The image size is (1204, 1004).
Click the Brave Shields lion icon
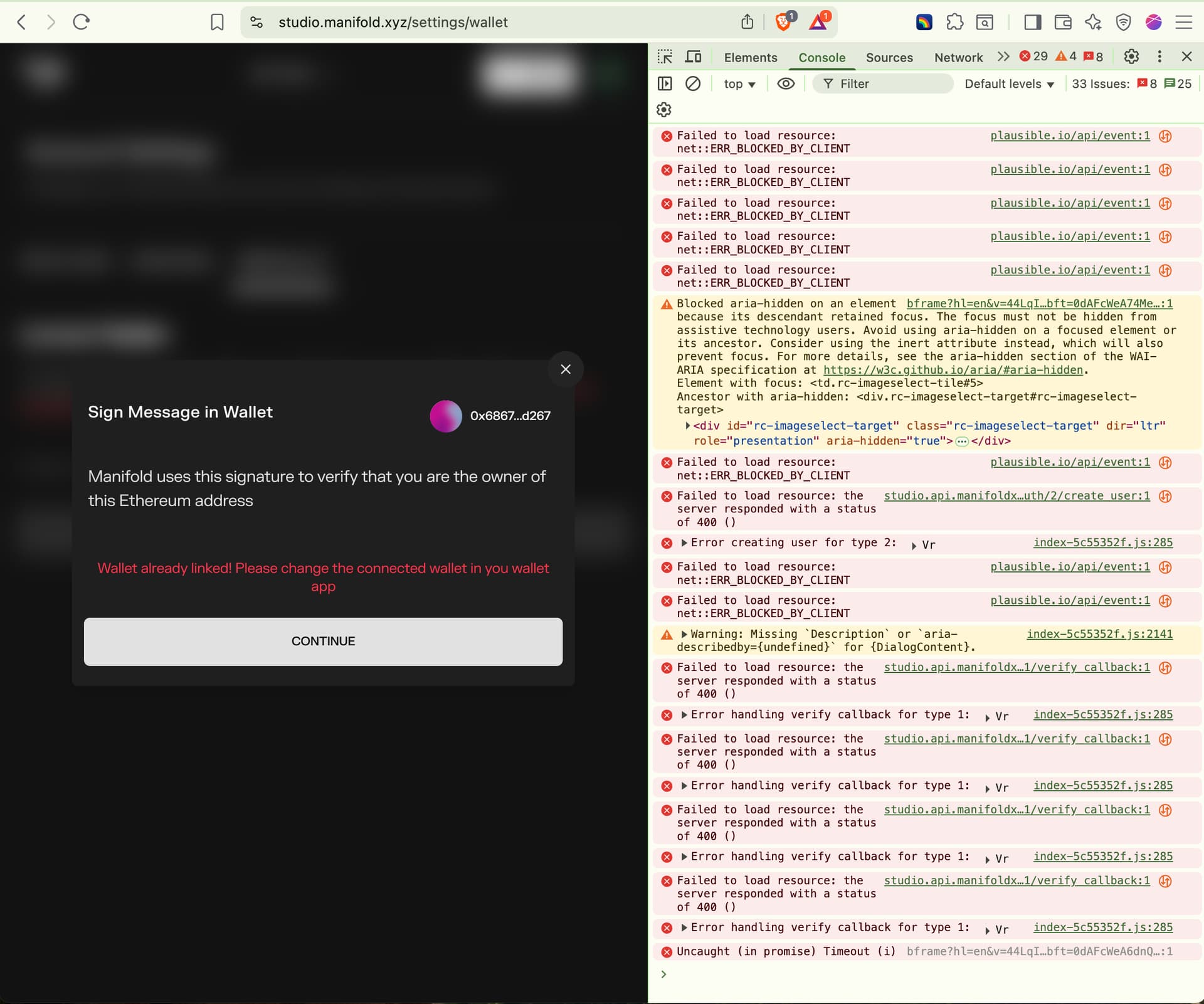784,23
